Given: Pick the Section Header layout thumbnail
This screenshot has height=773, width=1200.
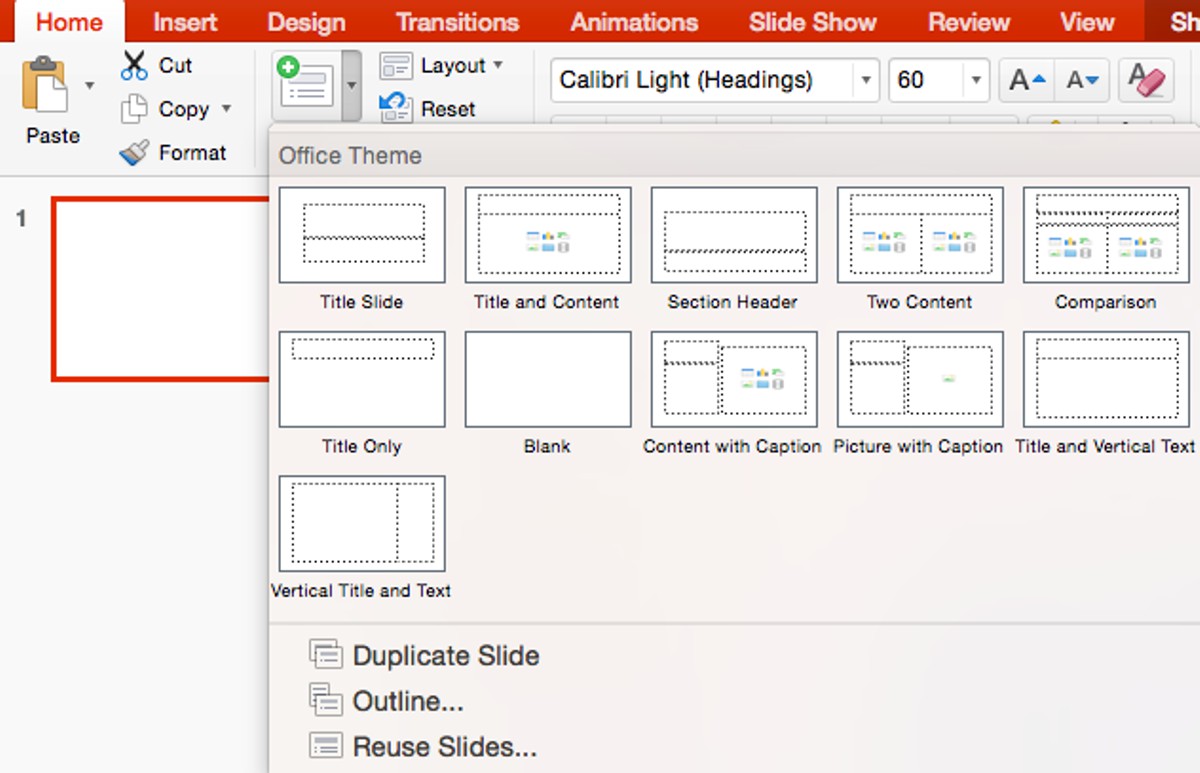Looking at the screenshot, I should [x=734, y=235].
